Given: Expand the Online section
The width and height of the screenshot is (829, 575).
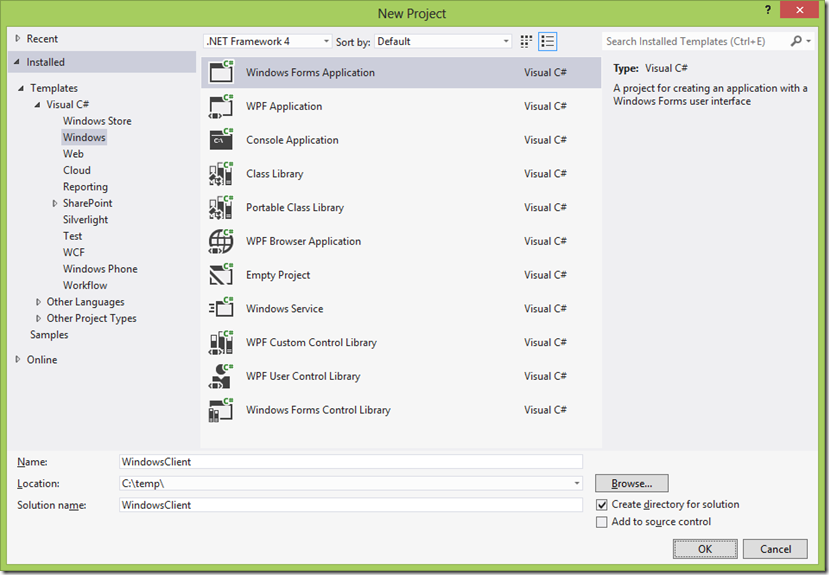Looking at the screenshot, I should tap(18, 359).
